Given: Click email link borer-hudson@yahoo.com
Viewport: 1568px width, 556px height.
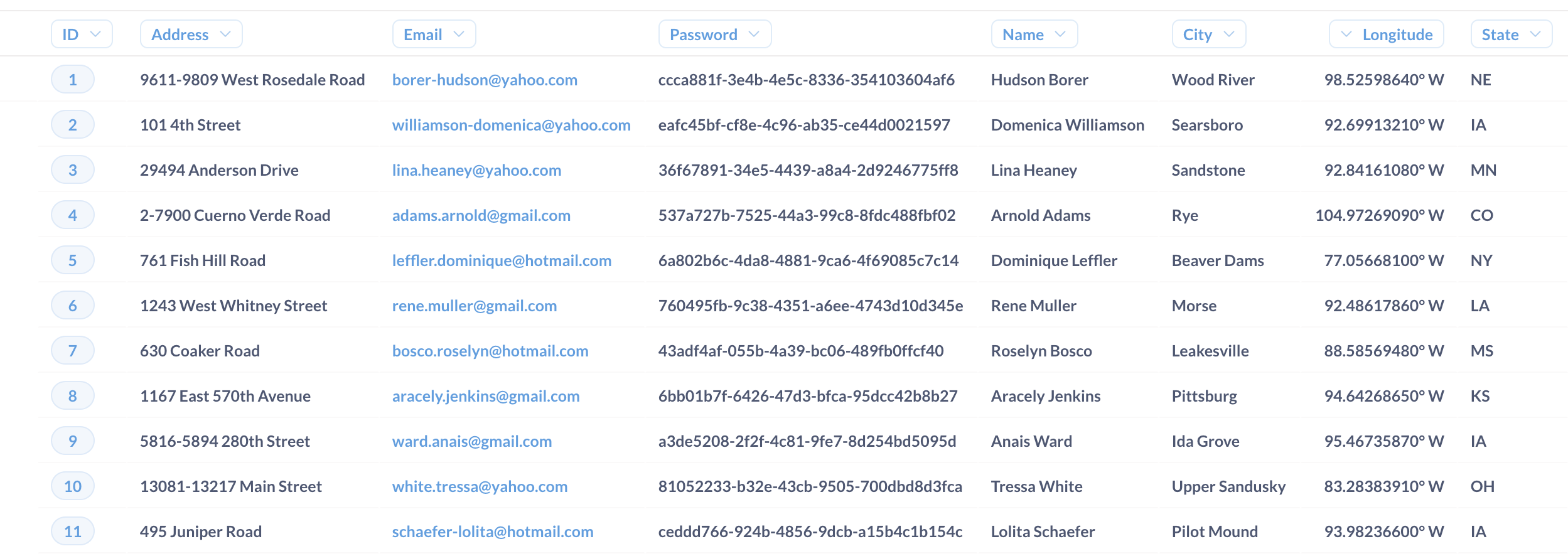Looking at the screenshot, I should pos(485,80).
